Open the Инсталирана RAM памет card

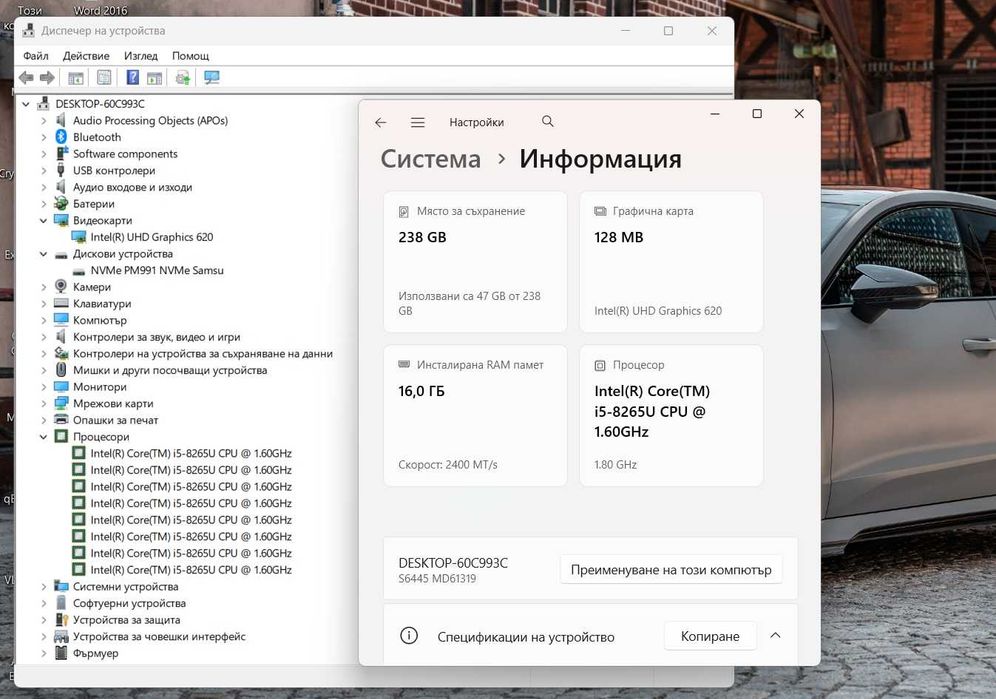475,416
